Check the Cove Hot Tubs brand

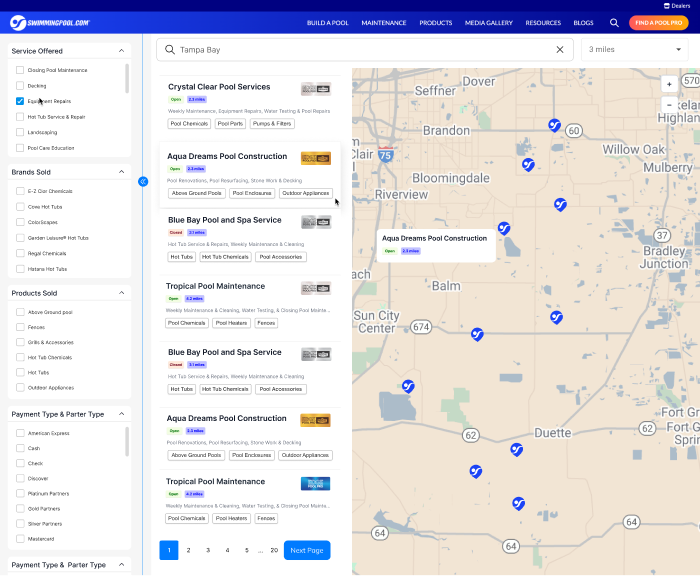click(x=20, y=207)
